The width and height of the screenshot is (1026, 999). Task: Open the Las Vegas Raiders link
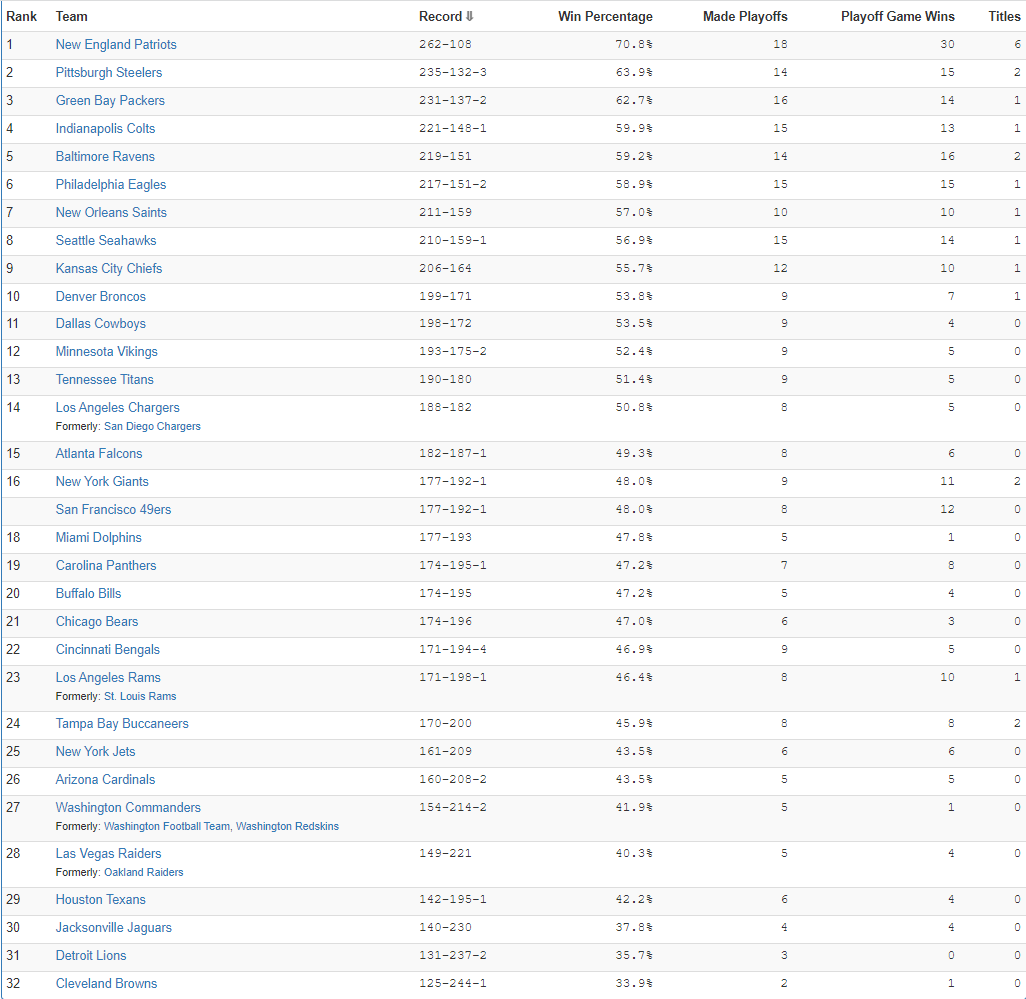click(109, 854)
